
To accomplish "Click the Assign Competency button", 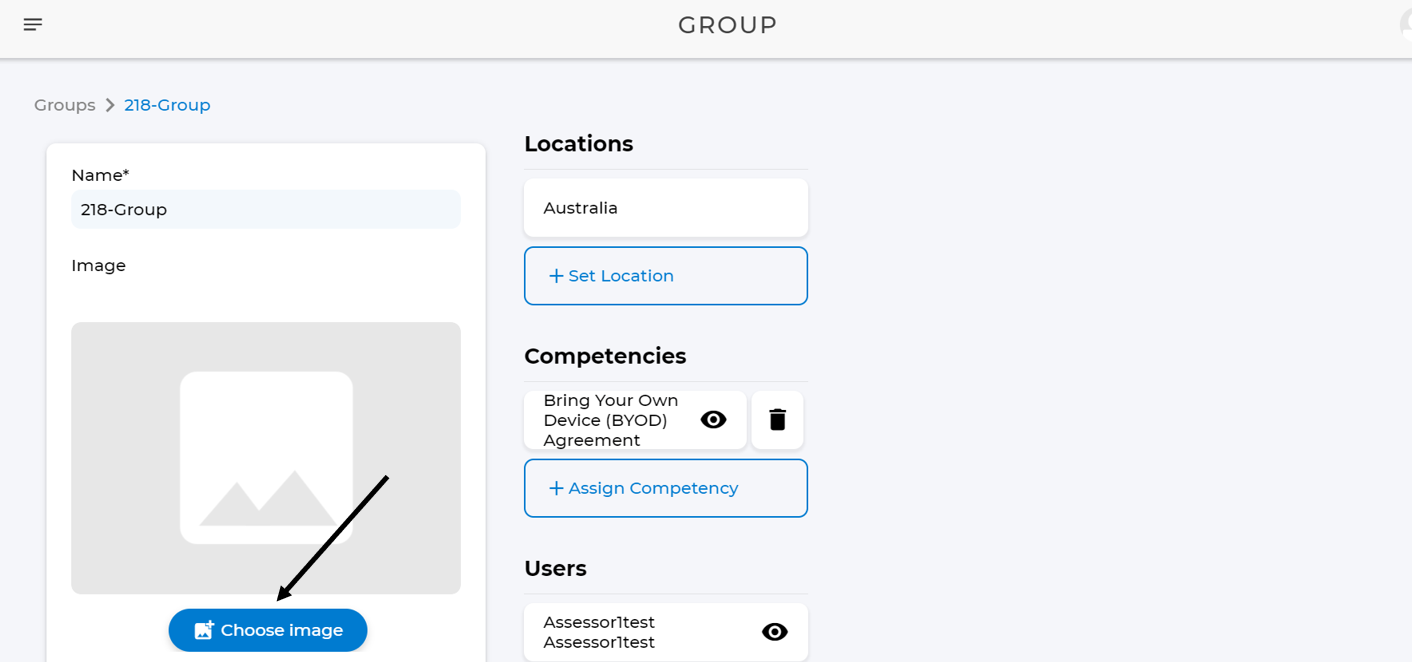I will [666, 488].
